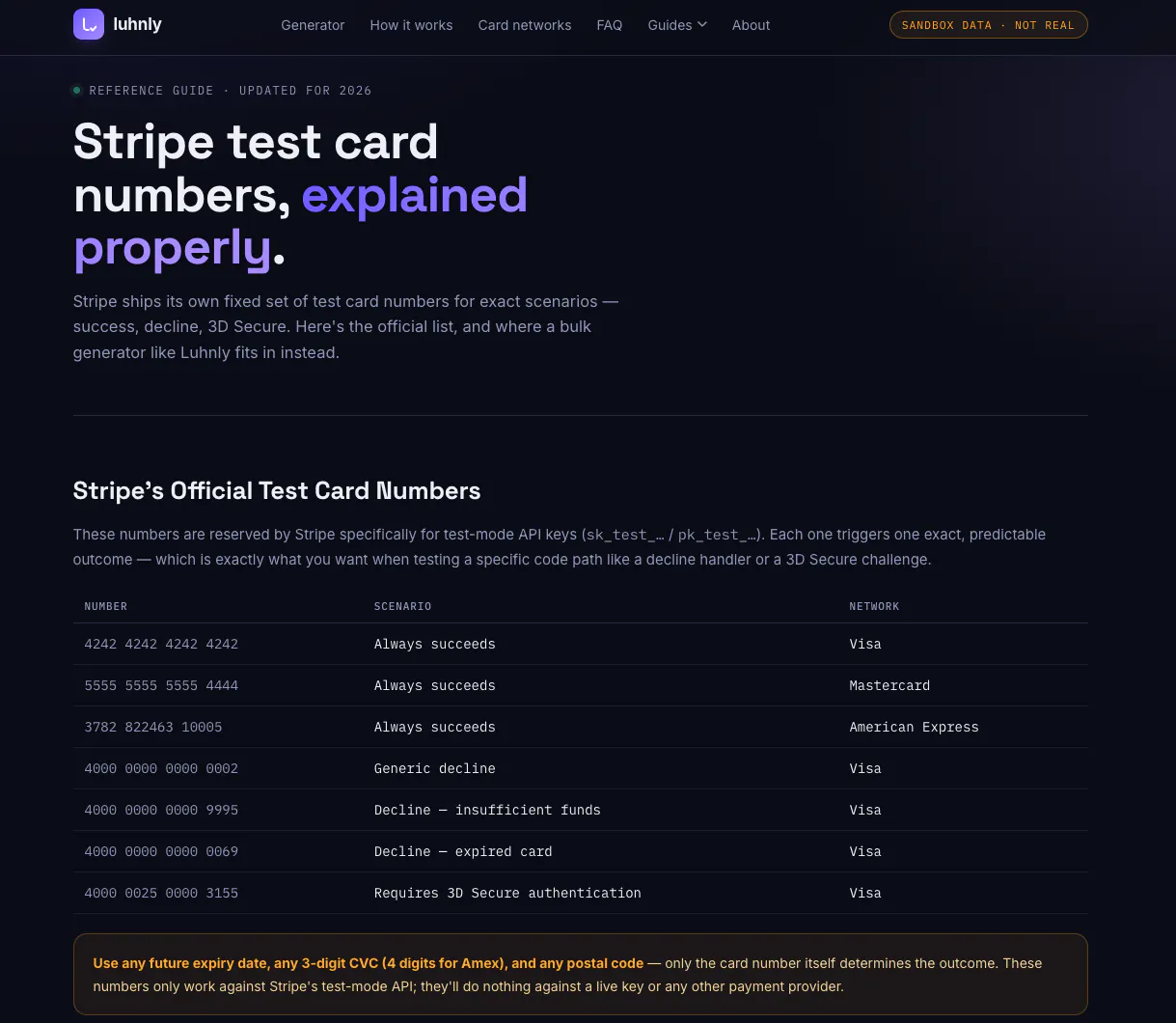
Task: Select card number 5555 5555 5555 4444
Action: pos(161,685)
